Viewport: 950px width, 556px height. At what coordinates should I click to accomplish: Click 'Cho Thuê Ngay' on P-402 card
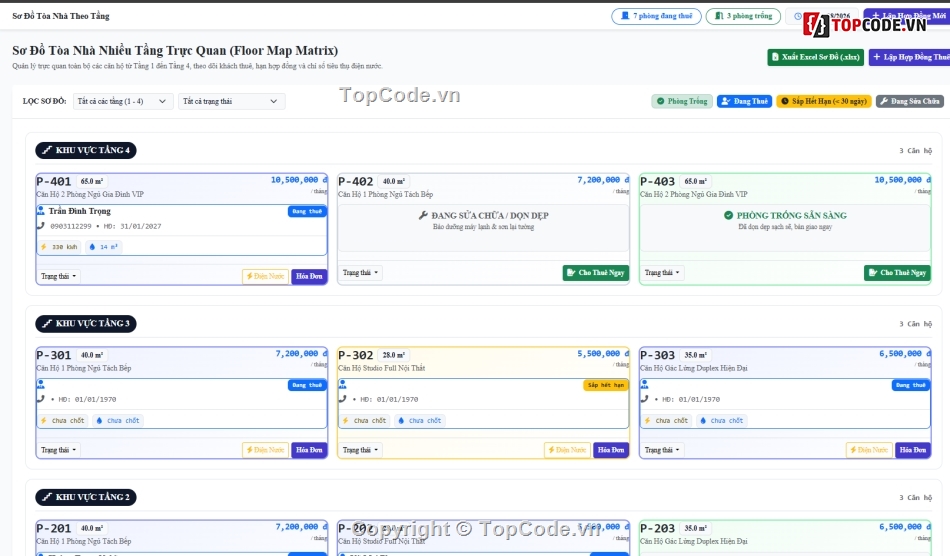[596, 273]
